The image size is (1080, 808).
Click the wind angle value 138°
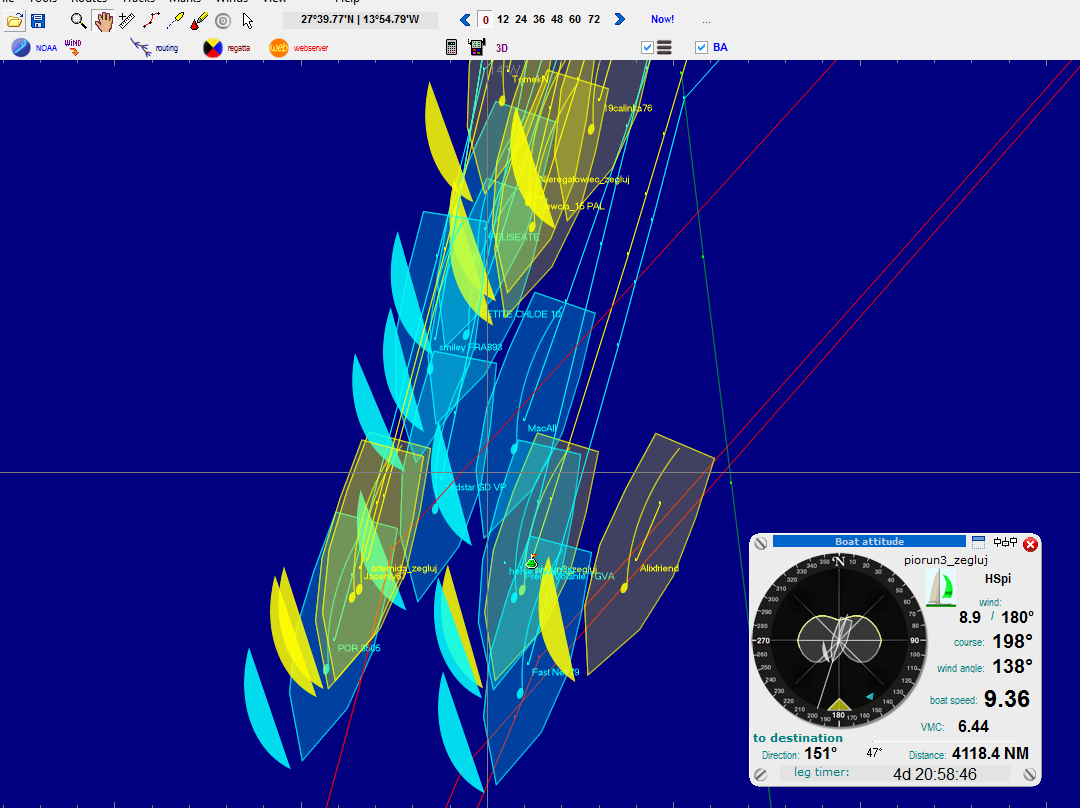point(1012,667)
